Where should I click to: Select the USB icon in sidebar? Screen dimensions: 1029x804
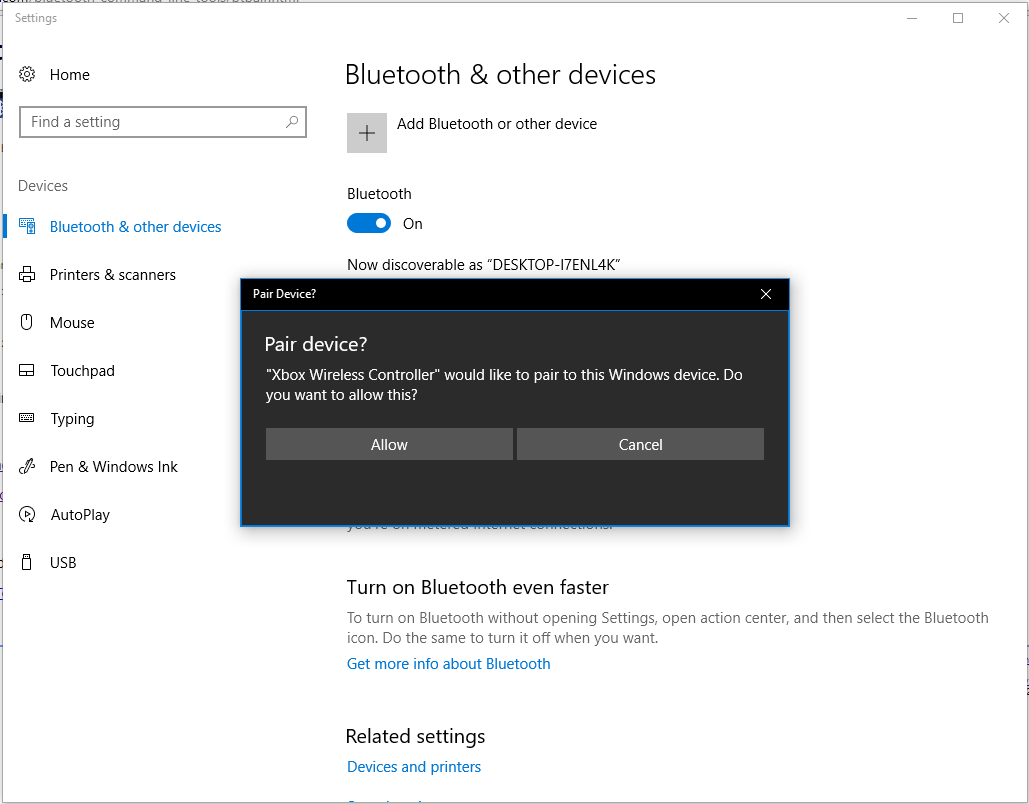[26, 562]
